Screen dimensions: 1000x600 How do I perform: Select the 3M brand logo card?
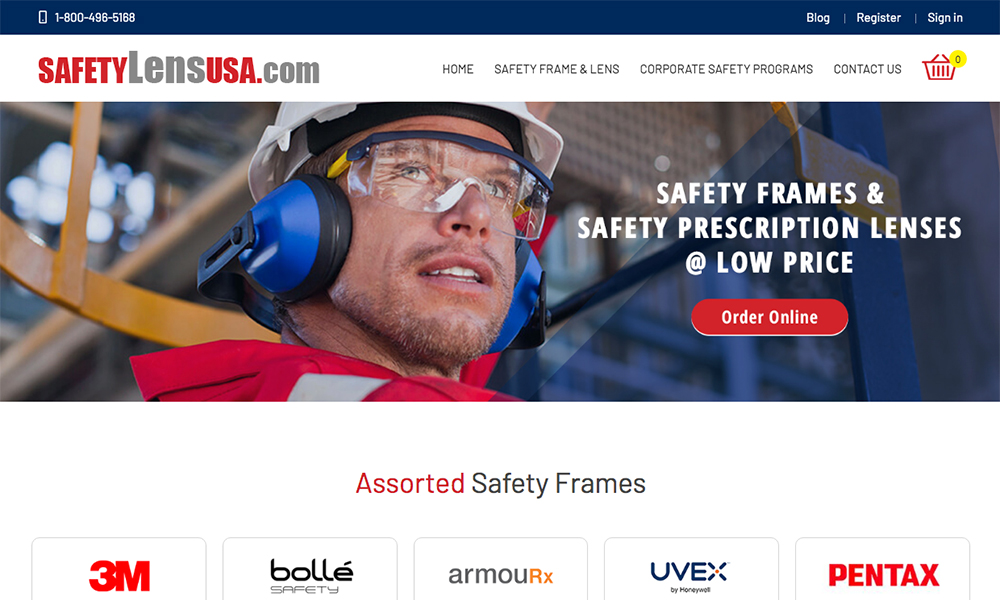tap(119, 569)
